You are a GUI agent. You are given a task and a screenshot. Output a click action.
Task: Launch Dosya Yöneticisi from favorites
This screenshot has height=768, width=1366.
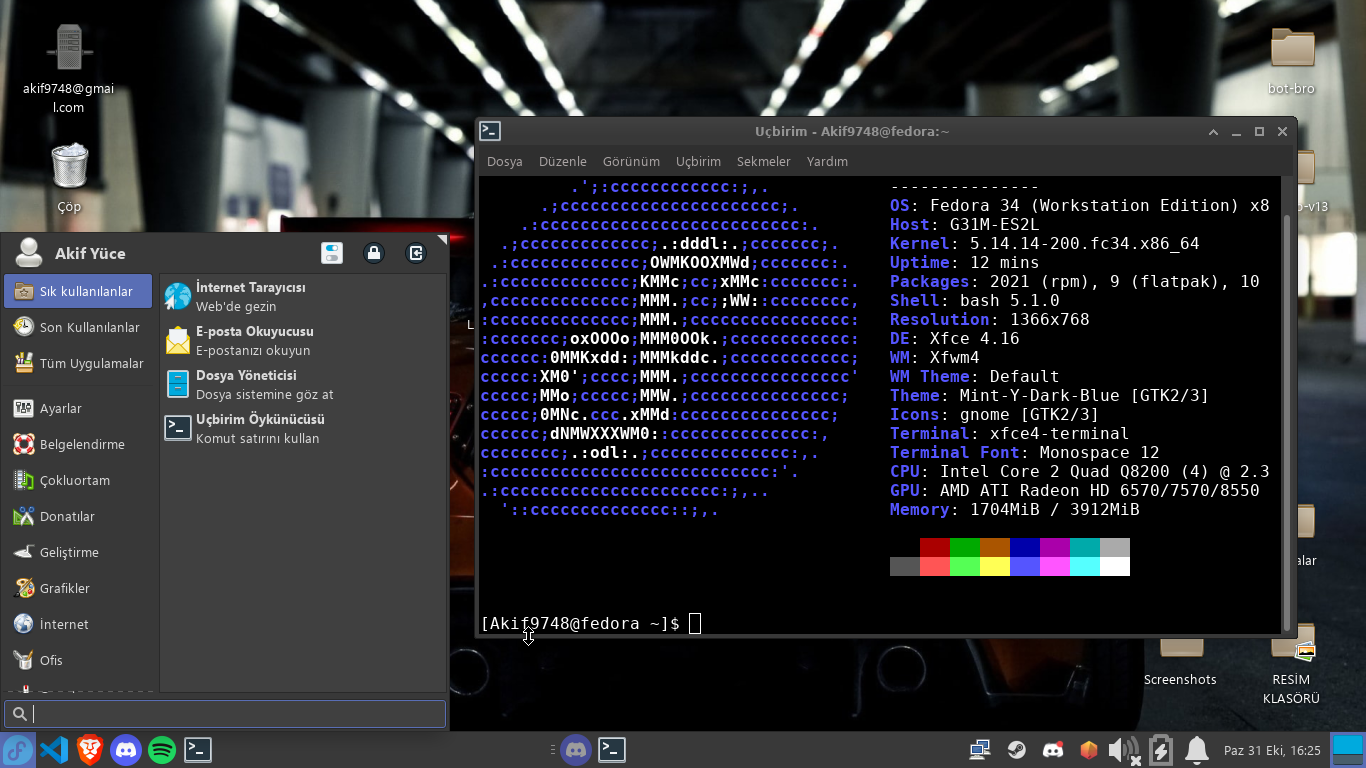click(303, 384)
